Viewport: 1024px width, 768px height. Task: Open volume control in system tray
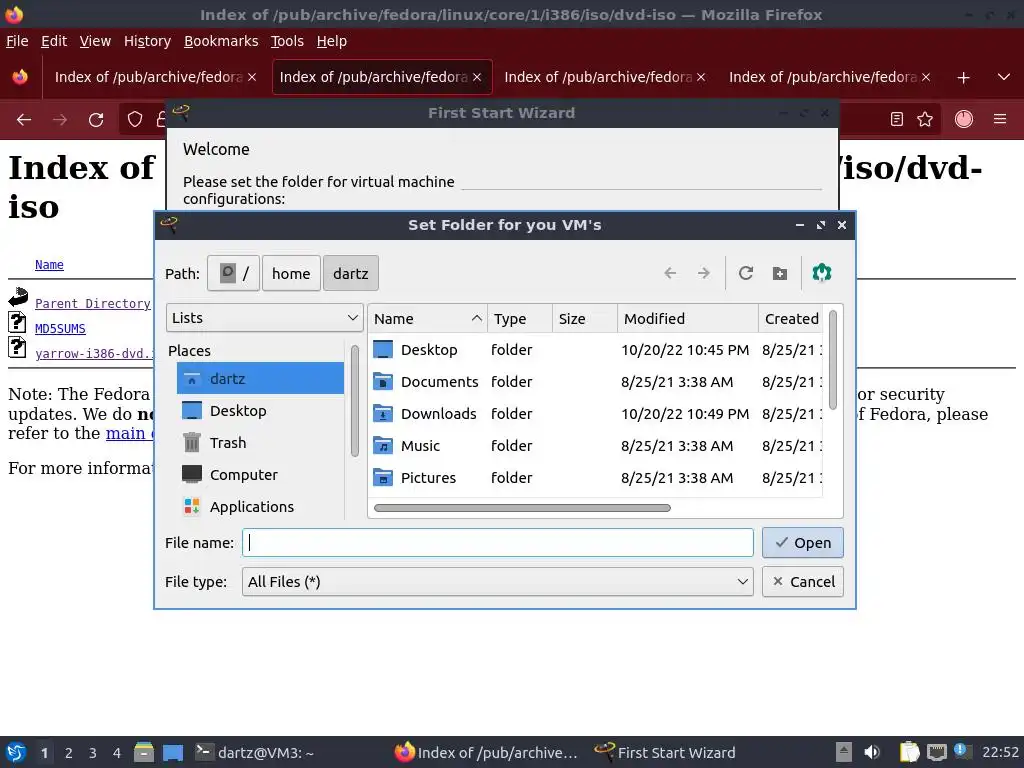pos(872,752)
